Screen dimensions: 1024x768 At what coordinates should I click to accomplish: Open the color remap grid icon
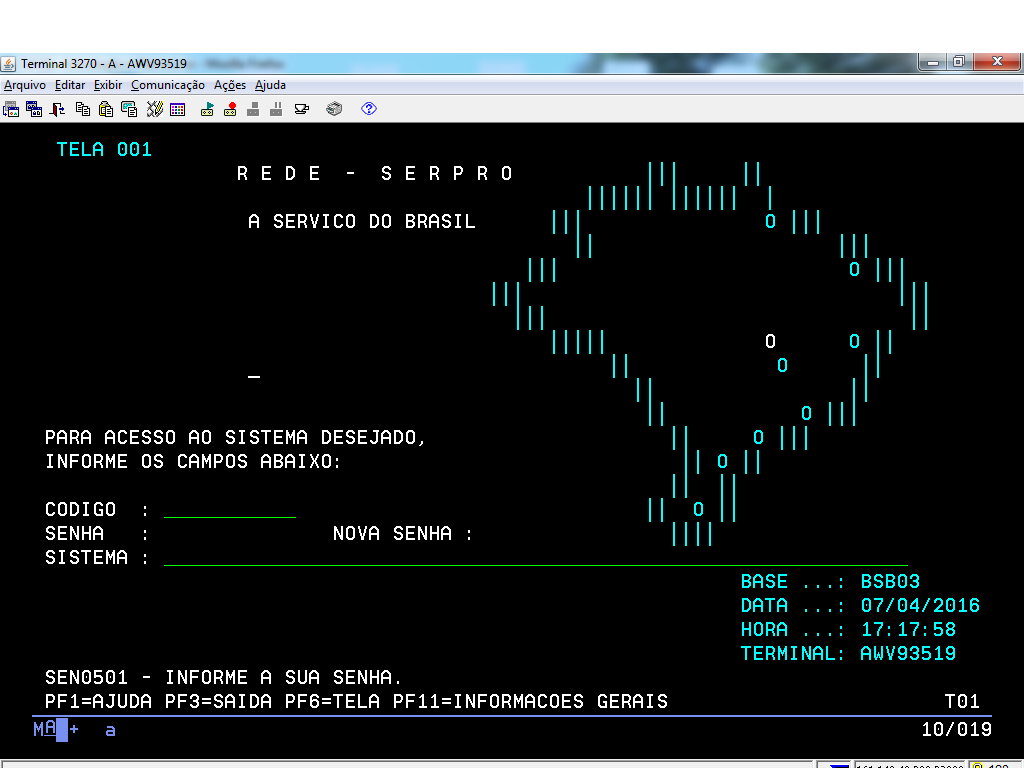tap(178, 109)
